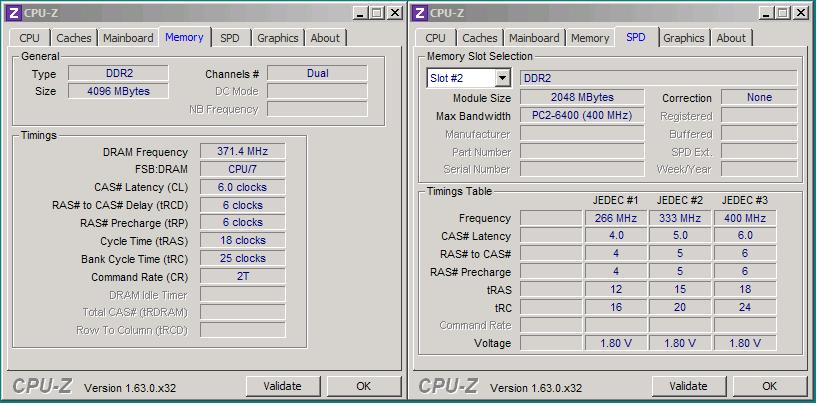This screenshot has height=405, width=818.
Task: Click tRCD value 6 clocks
Action: coord(243,205)
